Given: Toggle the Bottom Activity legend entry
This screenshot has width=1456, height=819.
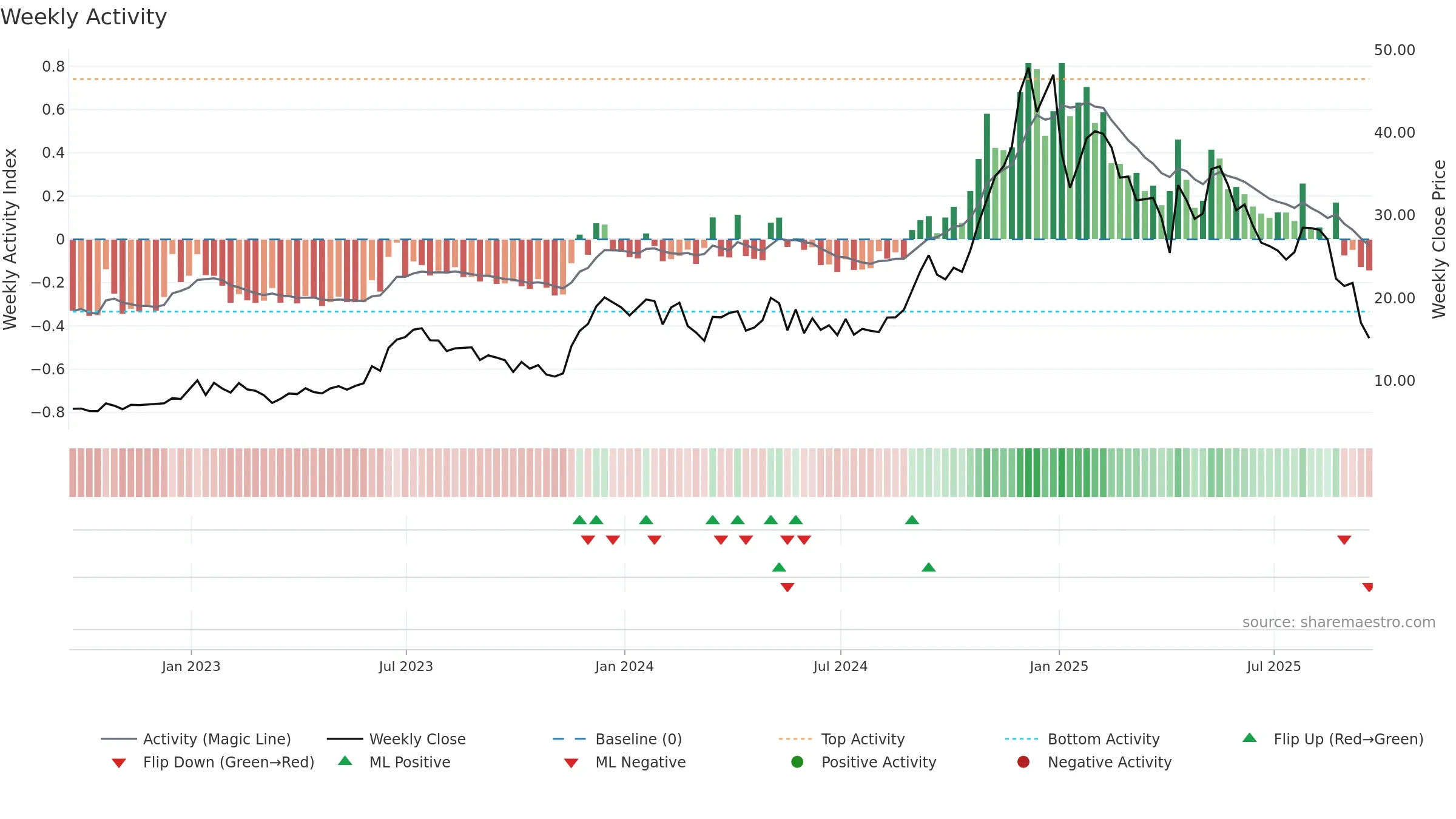Looking at the screenshot, I should [x=1082, y=739].
